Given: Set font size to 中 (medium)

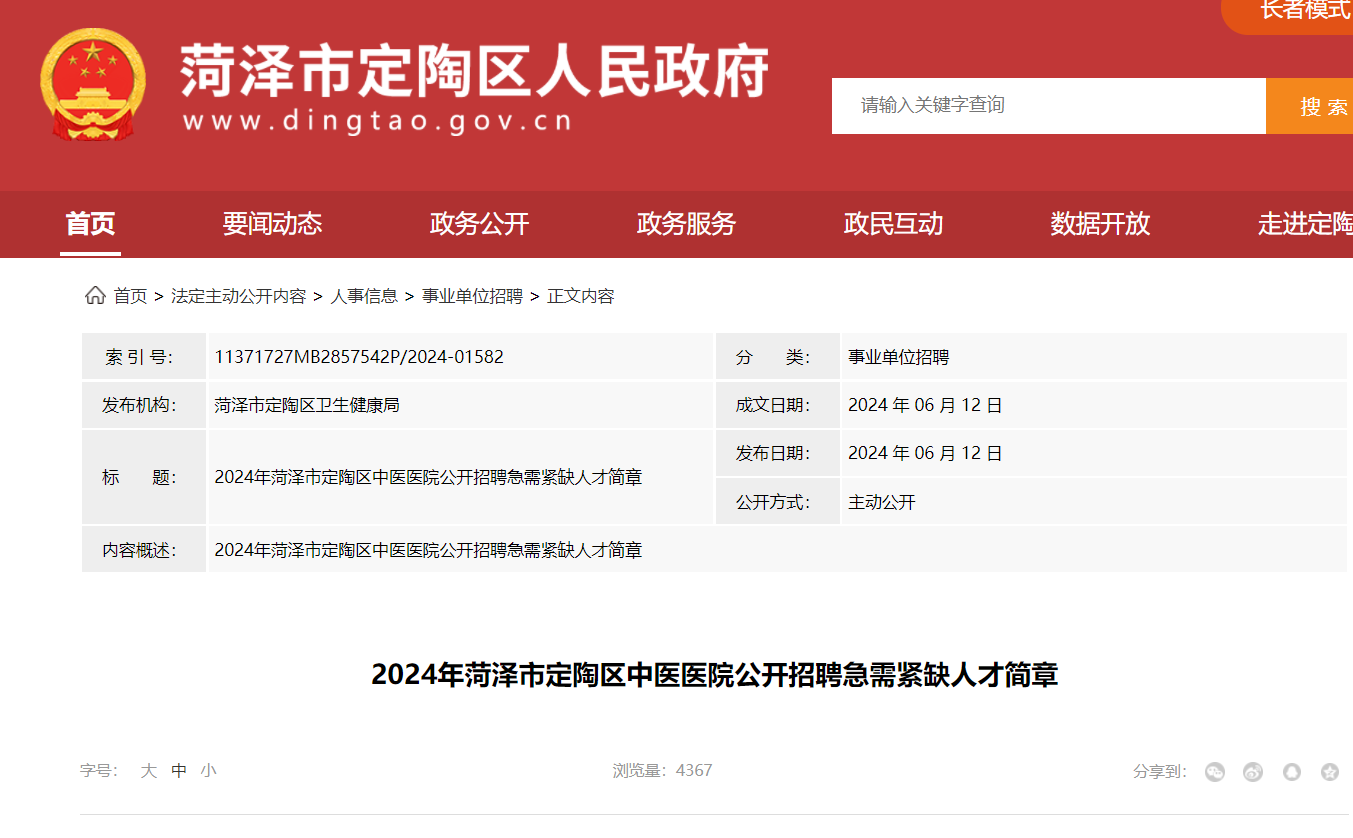Looking at the screenshot, I should 179,770.
